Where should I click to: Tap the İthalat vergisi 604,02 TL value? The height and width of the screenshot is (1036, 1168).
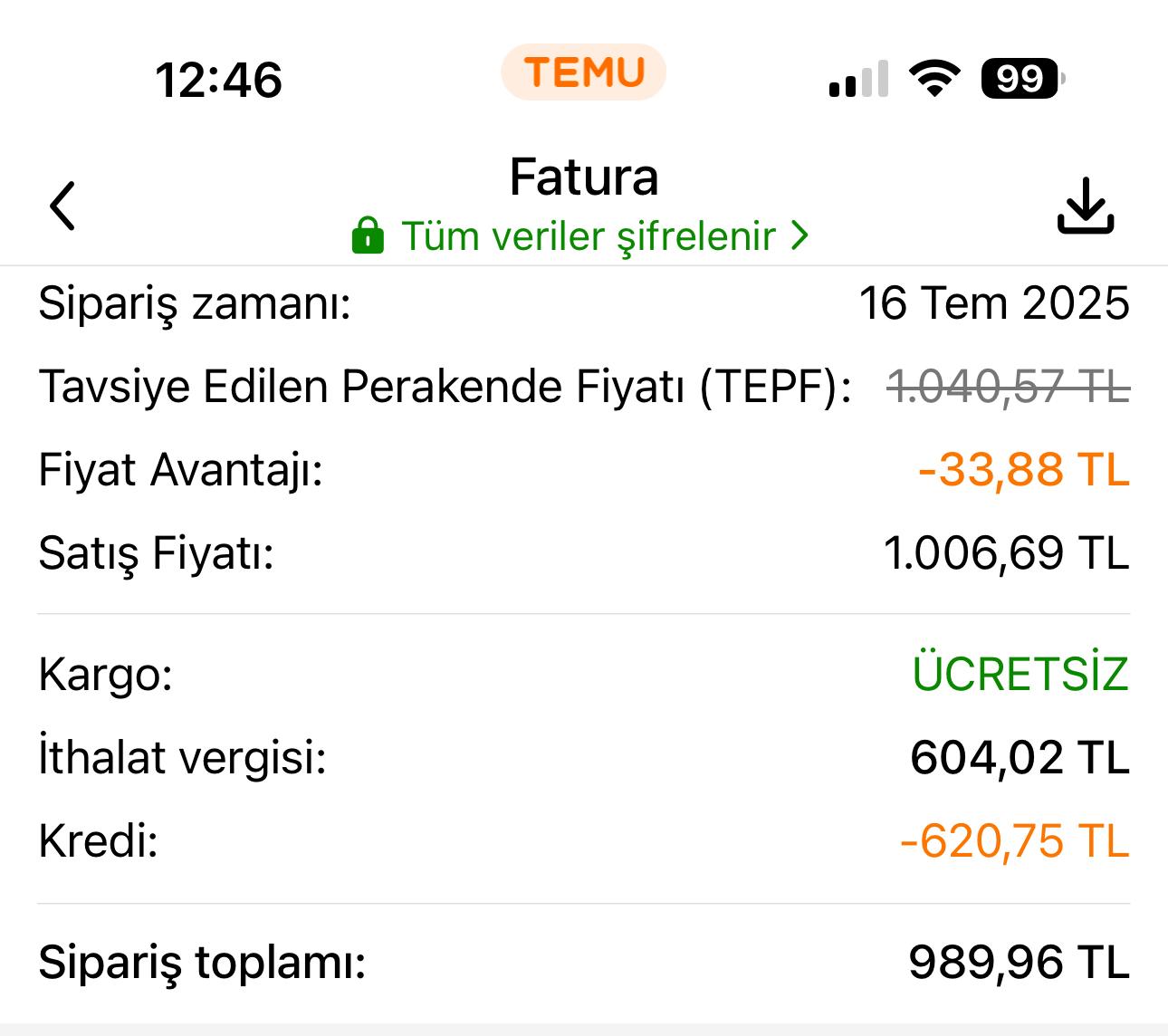click(1020, 757)
